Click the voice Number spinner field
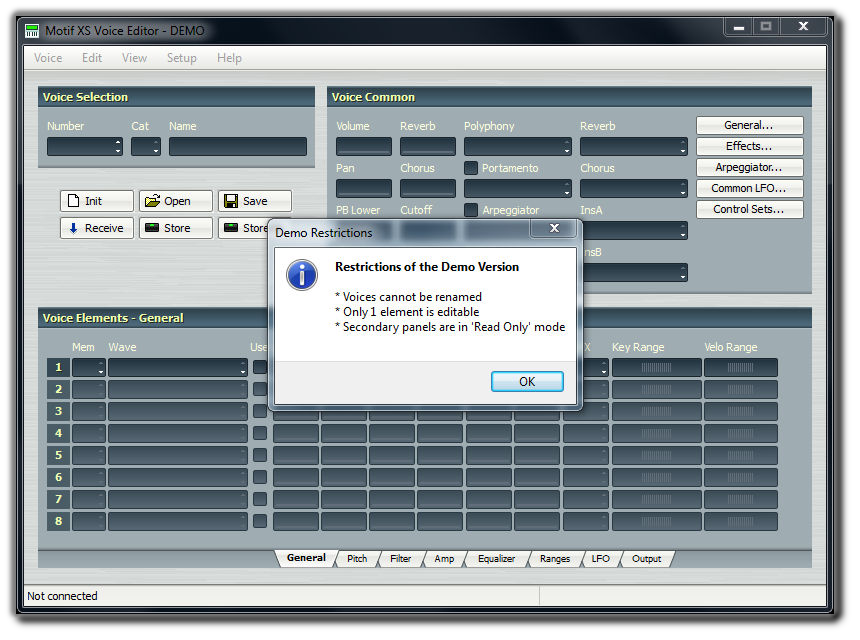This screenshot has height=640, width=860. (x=84, y=146)
